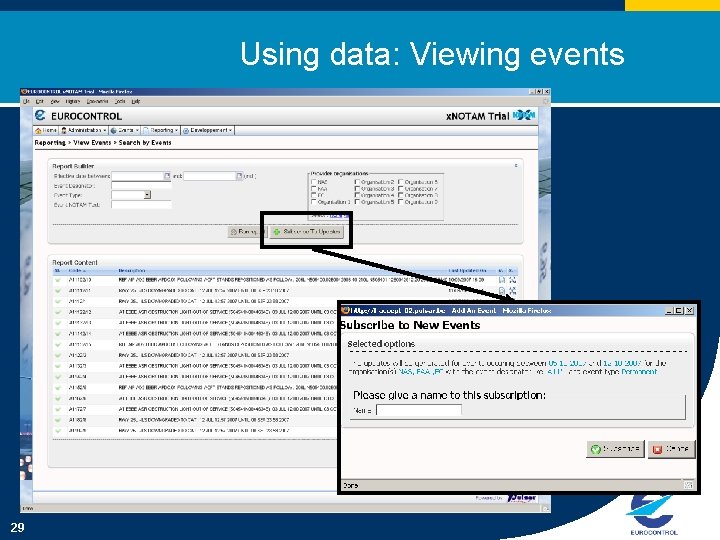Viewport: 720px width, 540px height.
Task: Tick the Organisation 3 checkbox
Action: 357,189
